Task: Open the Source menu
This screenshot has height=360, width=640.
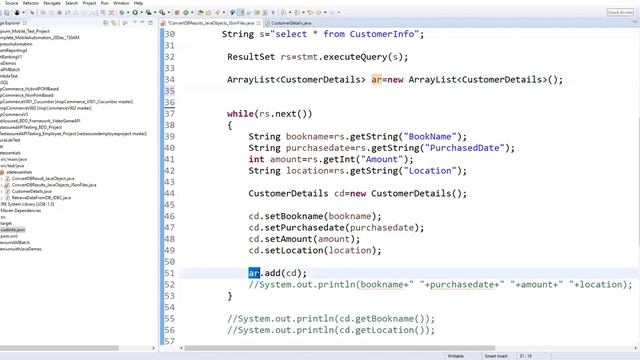Action: (11, 3)
